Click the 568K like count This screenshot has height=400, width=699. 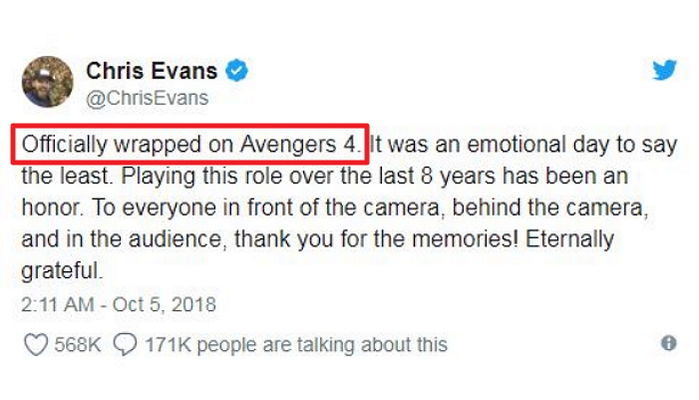(76, 345)
